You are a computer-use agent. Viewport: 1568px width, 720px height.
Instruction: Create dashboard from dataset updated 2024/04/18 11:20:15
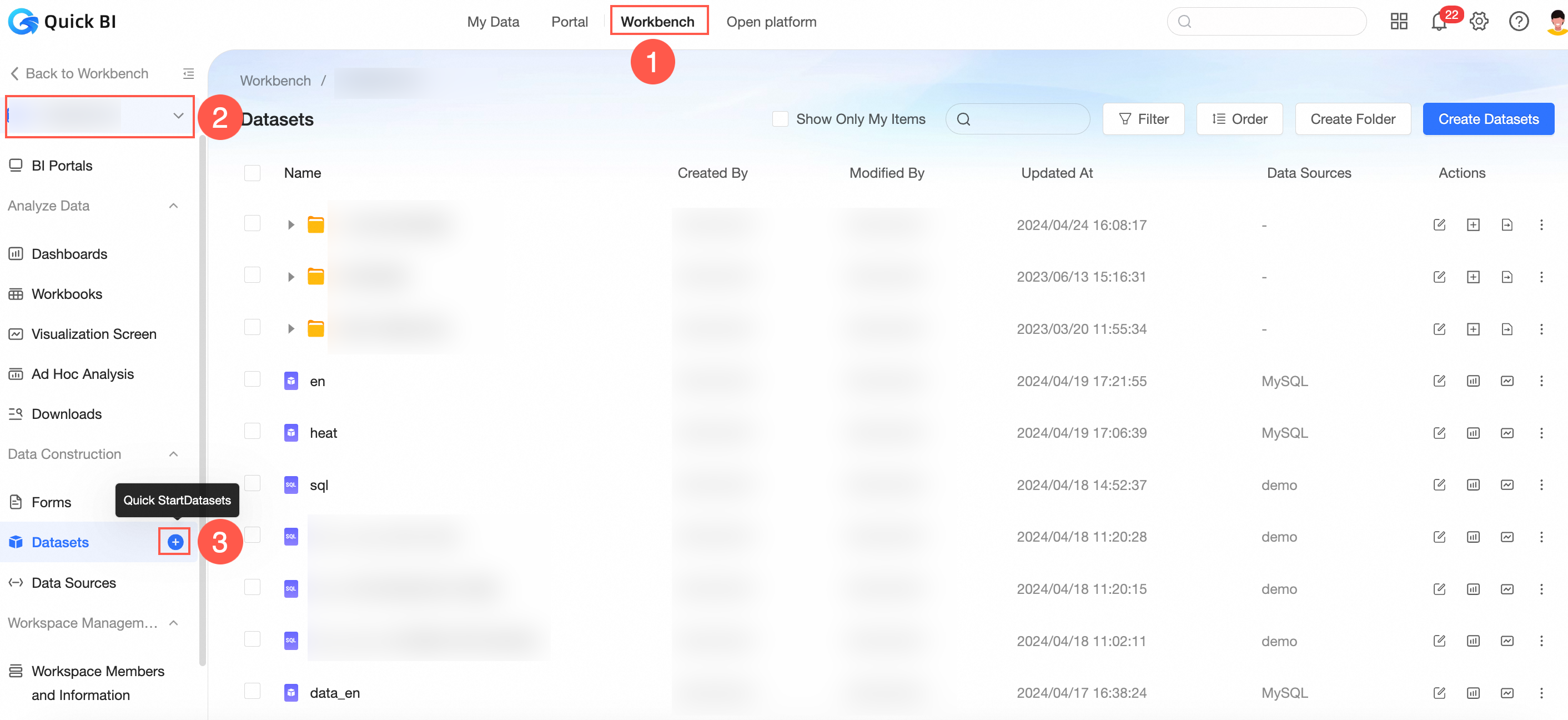1473,589
